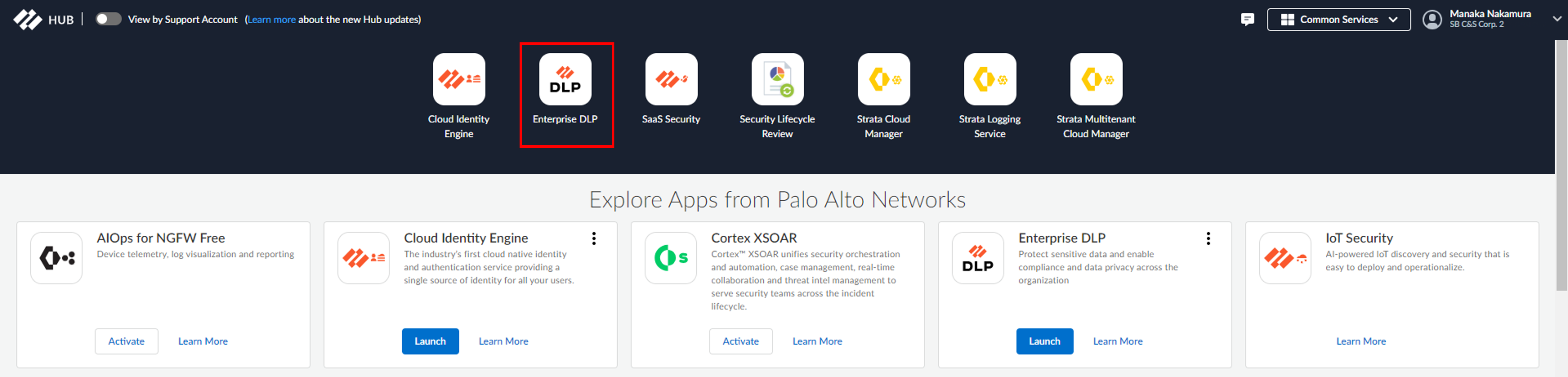1568x377 pixels.
Task: Click the Enterprise DLP card icon
Action: click(x=978, y=258)
